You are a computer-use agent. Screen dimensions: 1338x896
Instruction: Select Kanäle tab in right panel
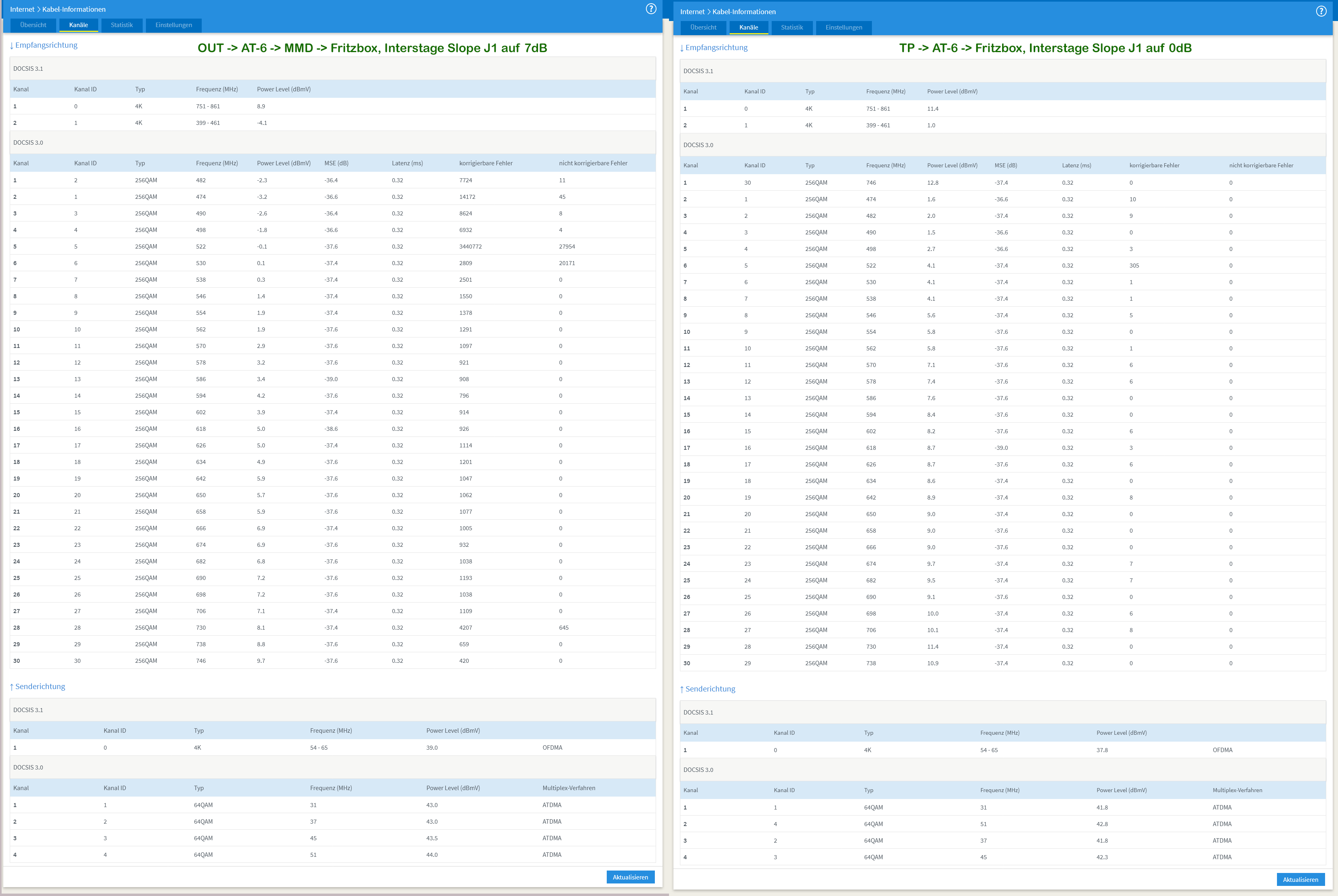point(748,27)
